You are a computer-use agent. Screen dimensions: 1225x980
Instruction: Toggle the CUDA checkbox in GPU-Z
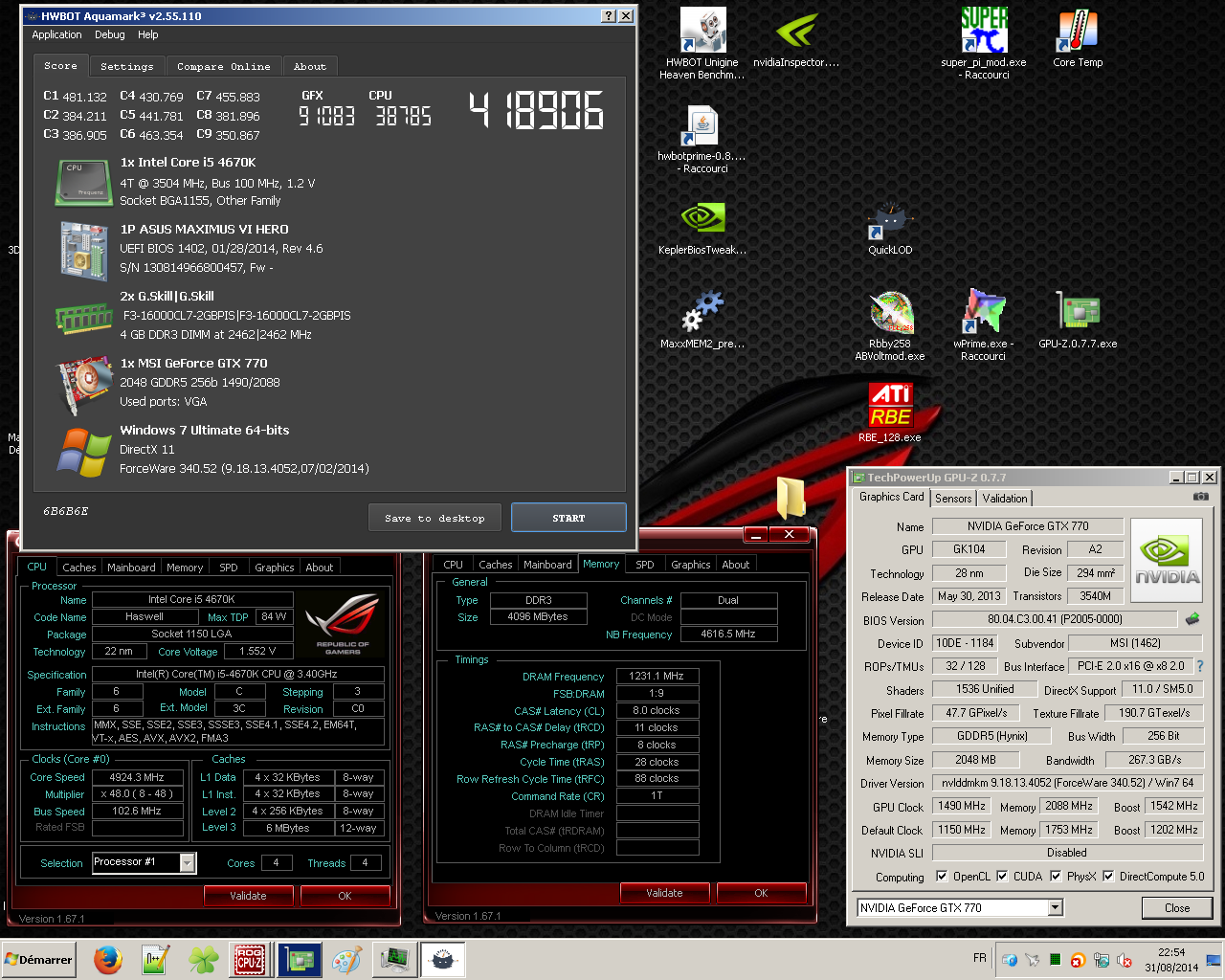click(x=1002, y=876)
